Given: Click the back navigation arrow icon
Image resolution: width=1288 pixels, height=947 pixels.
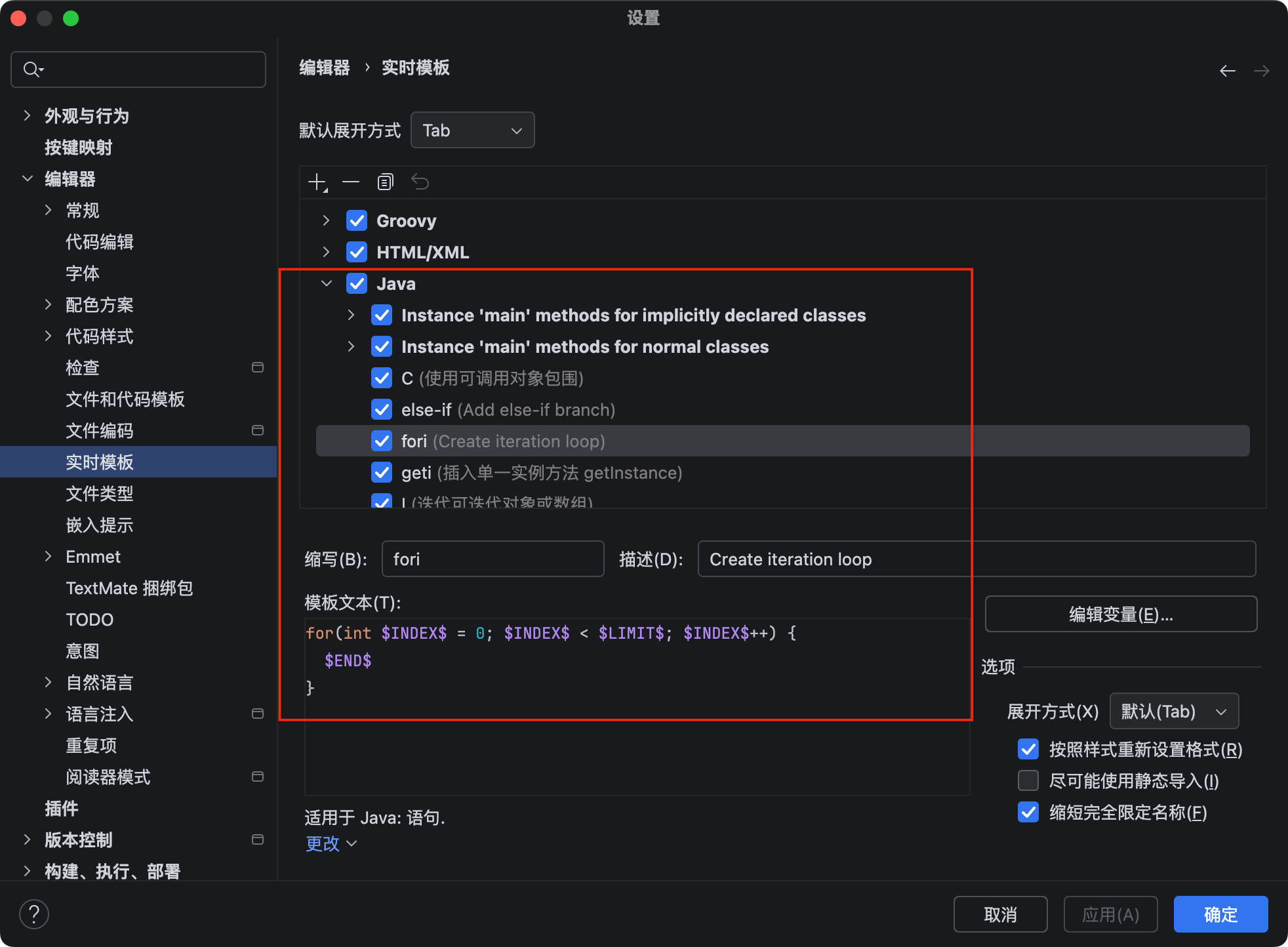Looking at the screenshot, I should pos(1227,71).
